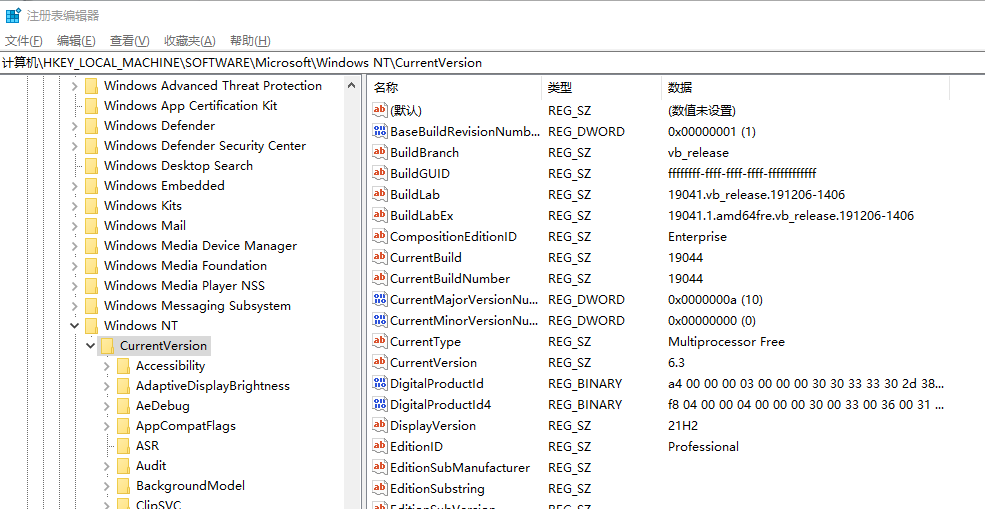Expand Windows Media Device Manager key
Viewport: 985px width, 509px height.
(x=75, y=246)
